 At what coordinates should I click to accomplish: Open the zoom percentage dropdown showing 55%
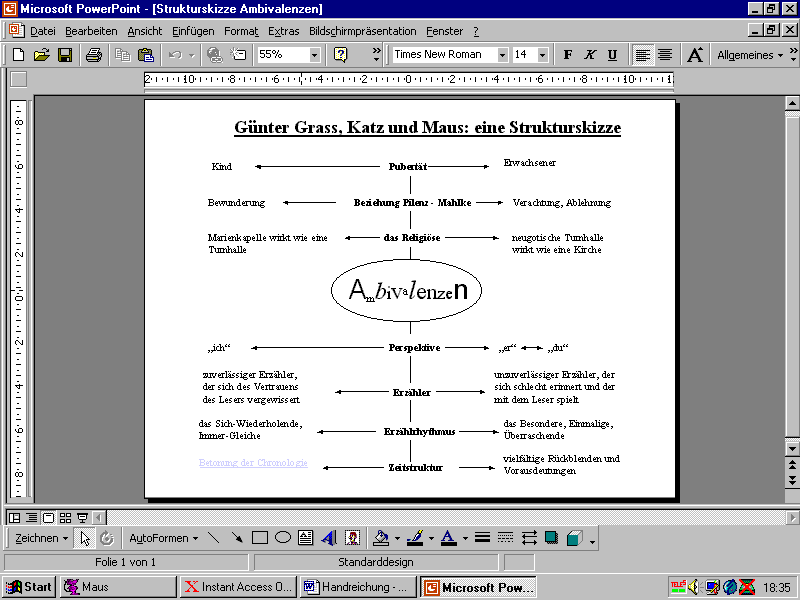pos(315,55)
